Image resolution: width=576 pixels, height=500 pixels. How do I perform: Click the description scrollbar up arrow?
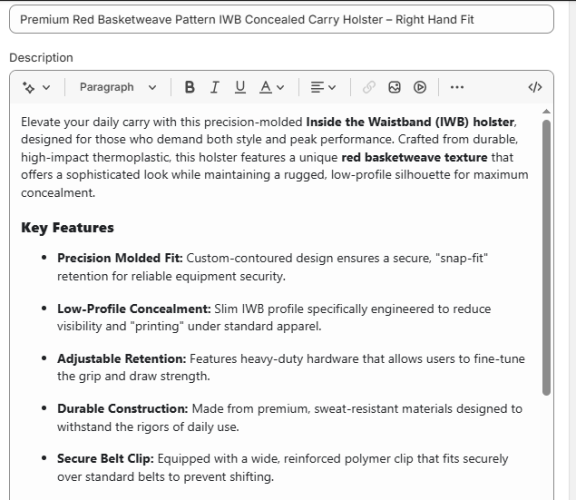[x=546, y=112]
